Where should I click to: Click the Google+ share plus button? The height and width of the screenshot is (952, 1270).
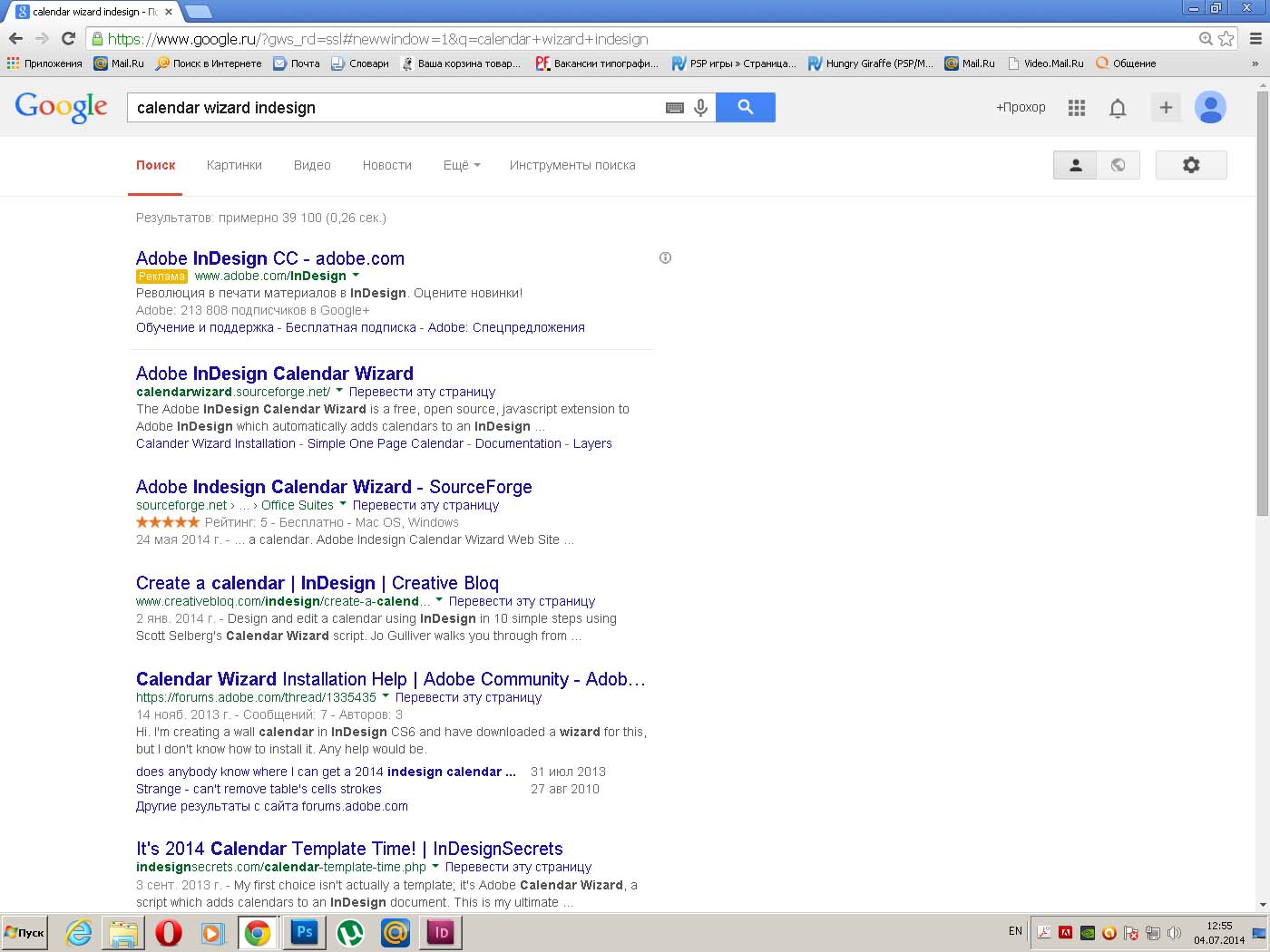click(1166, 107)
